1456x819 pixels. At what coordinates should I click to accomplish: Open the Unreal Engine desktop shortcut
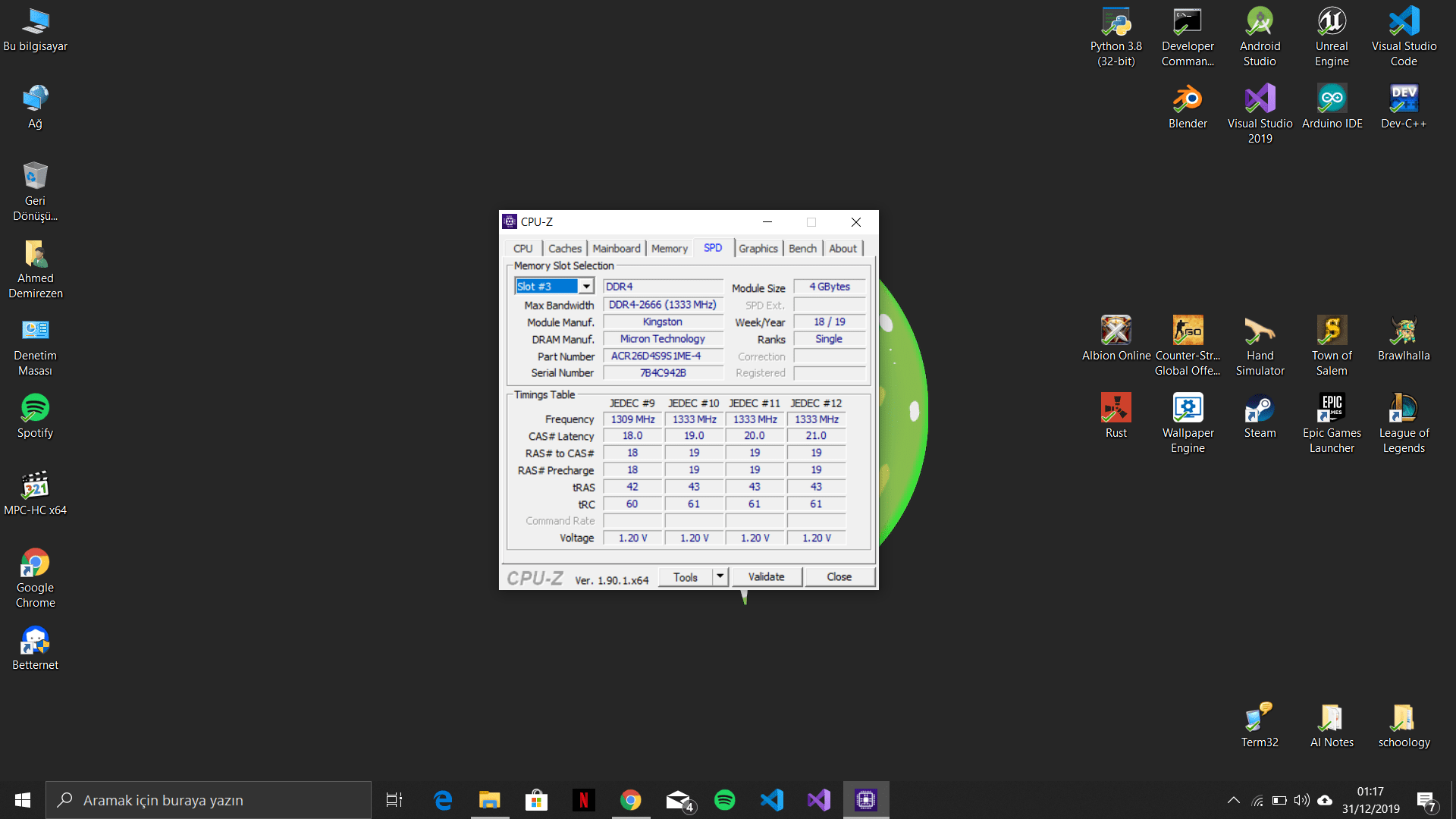click(1332, 22)
